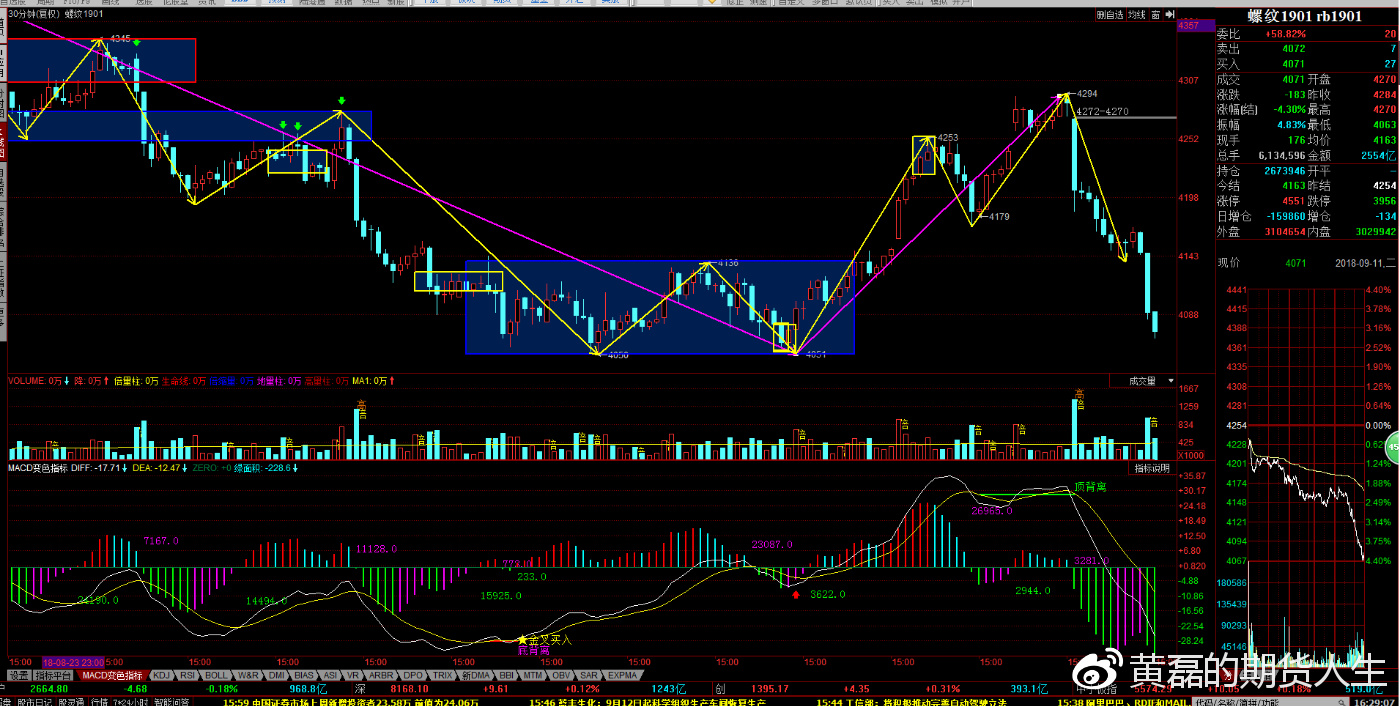The image size is (1400, 706).
Task: Click the arrow icon beside 窗 button
Action: [1168, 15]
